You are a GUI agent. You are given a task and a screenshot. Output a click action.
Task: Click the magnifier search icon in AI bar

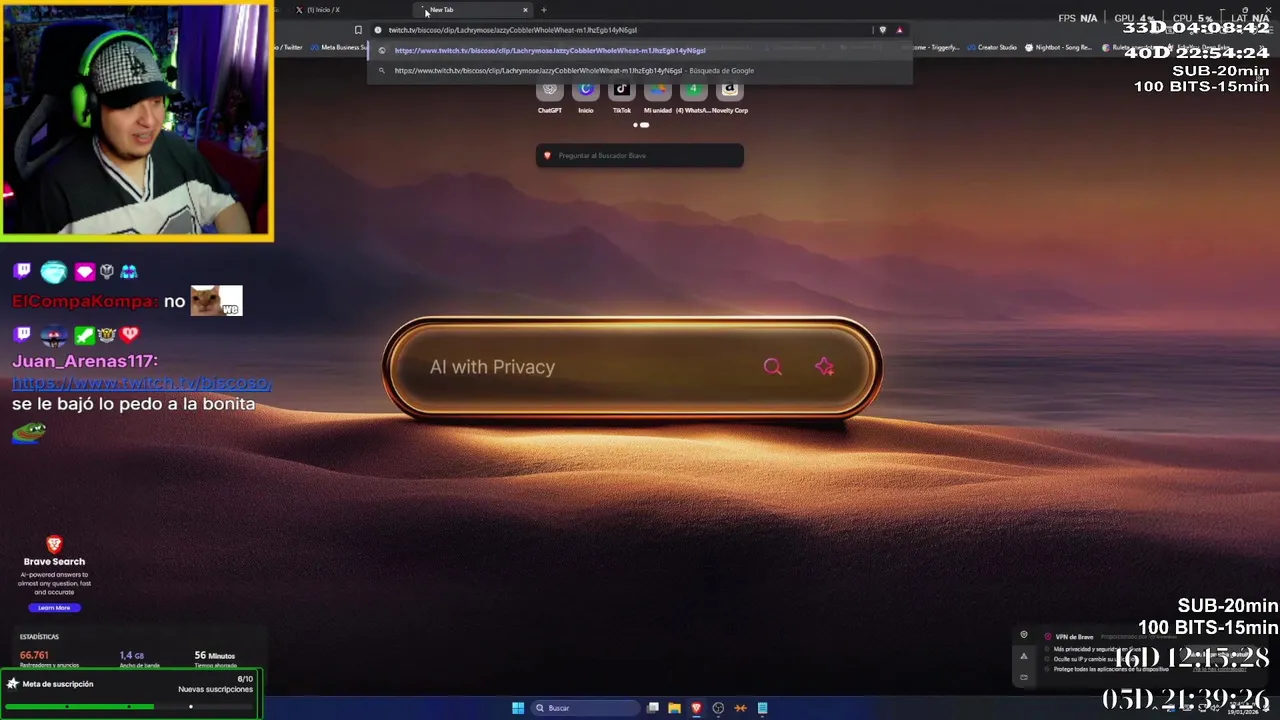pyautogui.click(x=772, y=367)
